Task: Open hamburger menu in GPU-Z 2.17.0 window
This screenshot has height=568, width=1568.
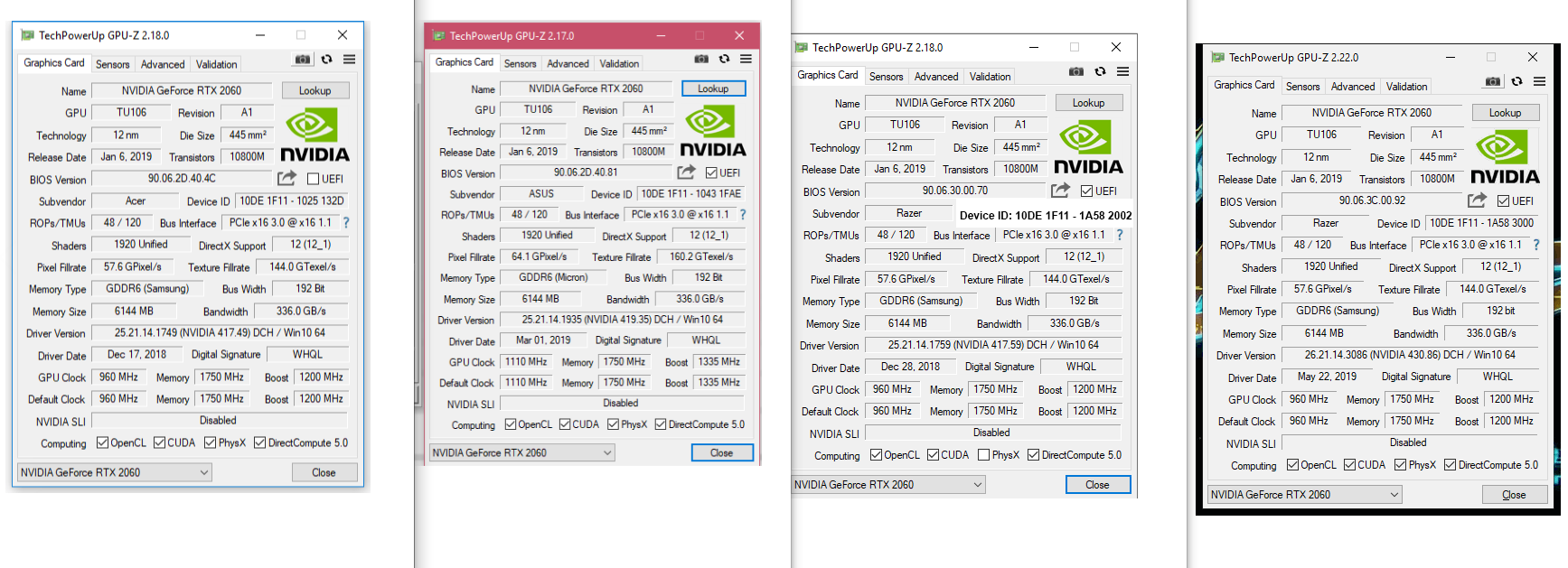Action: (746, 59)
